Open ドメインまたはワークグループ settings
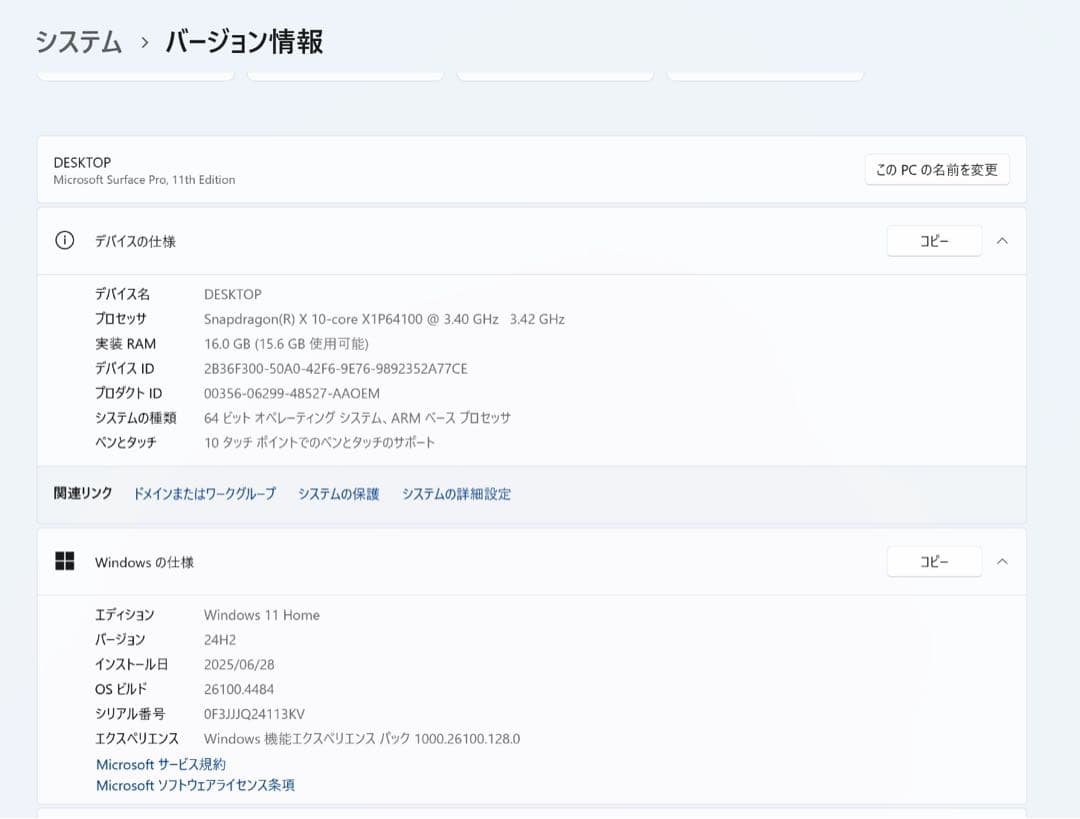 (x=204, y=493)
